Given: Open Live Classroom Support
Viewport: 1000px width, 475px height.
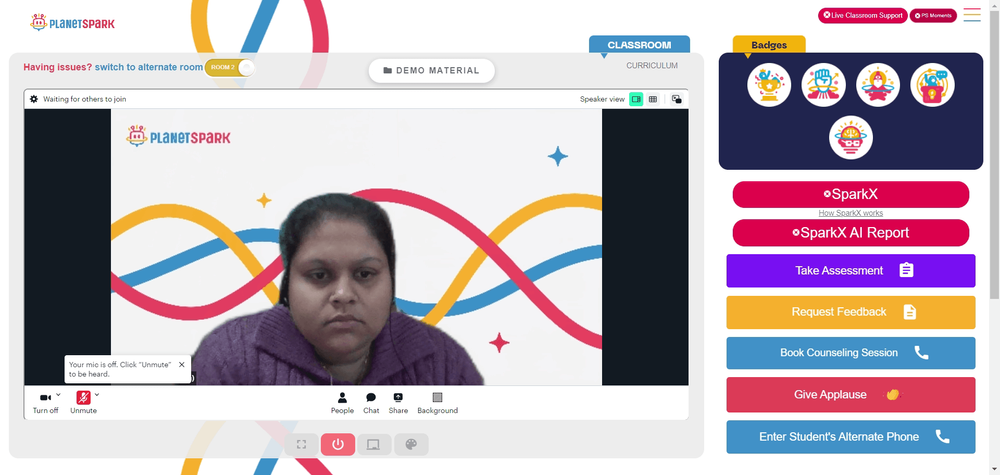Looking at the screenshot, I should point(862,15).
